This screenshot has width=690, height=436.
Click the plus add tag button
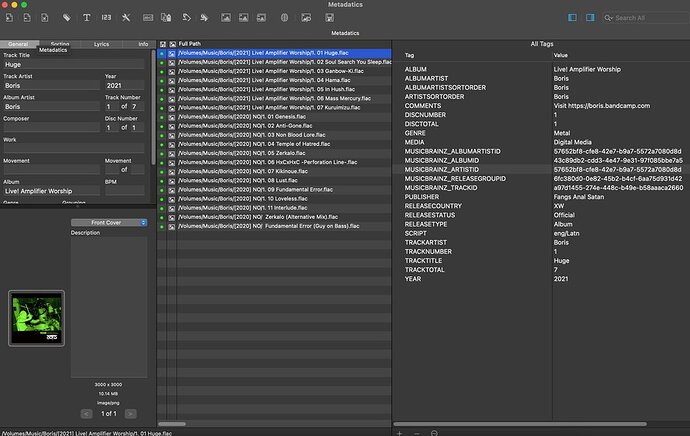click(399, 433)
